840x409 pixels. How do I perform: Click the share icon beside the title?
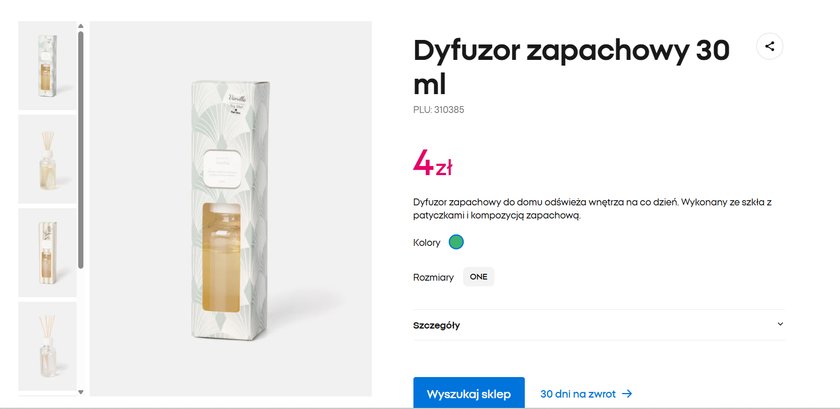click(x=769, y=46)
